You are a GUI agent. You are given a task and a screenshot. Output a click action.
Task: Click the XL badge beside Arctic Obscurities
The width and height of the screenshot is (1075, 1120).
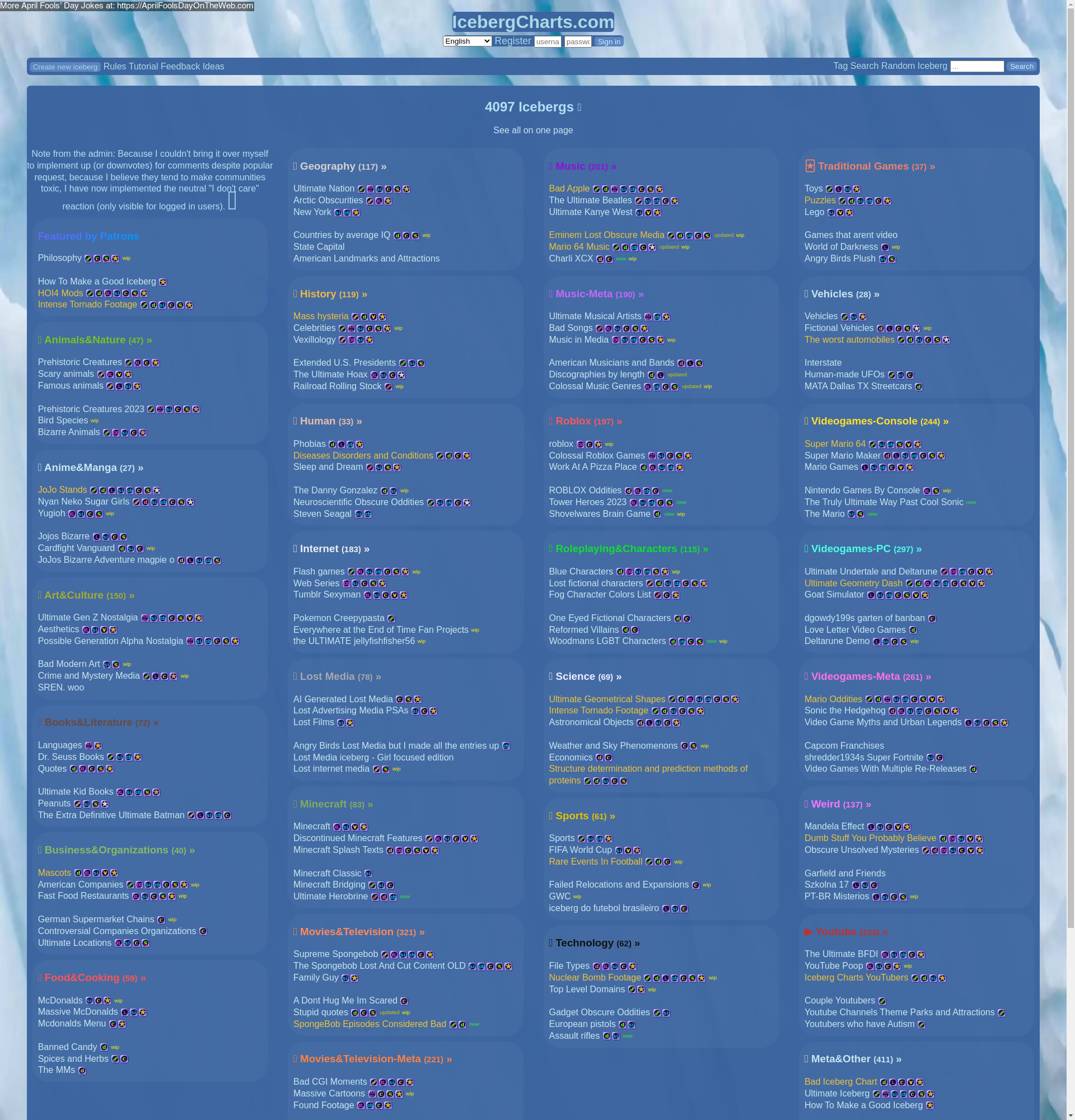coord(379,201)
